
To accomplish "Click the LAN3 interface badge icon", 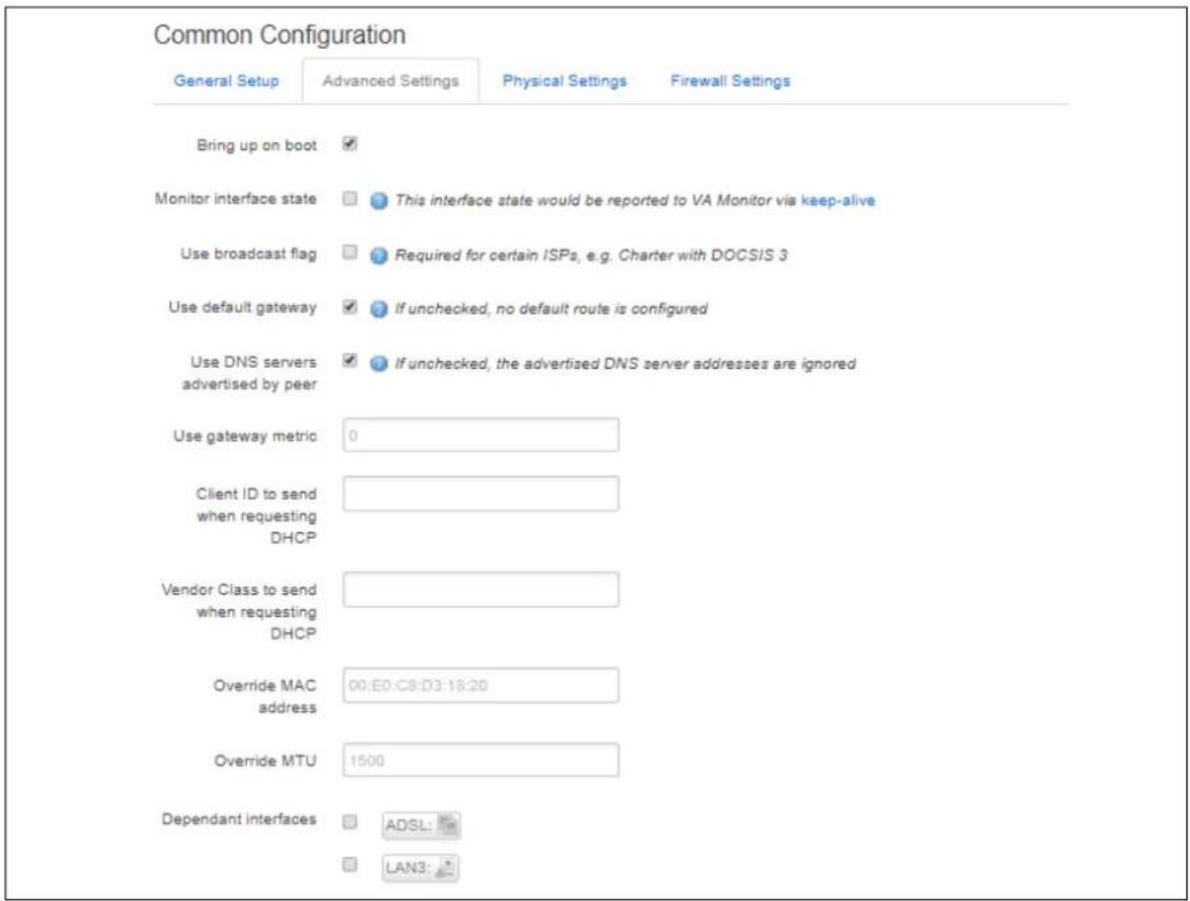I will pyautogui.click(x=446, y=868).
